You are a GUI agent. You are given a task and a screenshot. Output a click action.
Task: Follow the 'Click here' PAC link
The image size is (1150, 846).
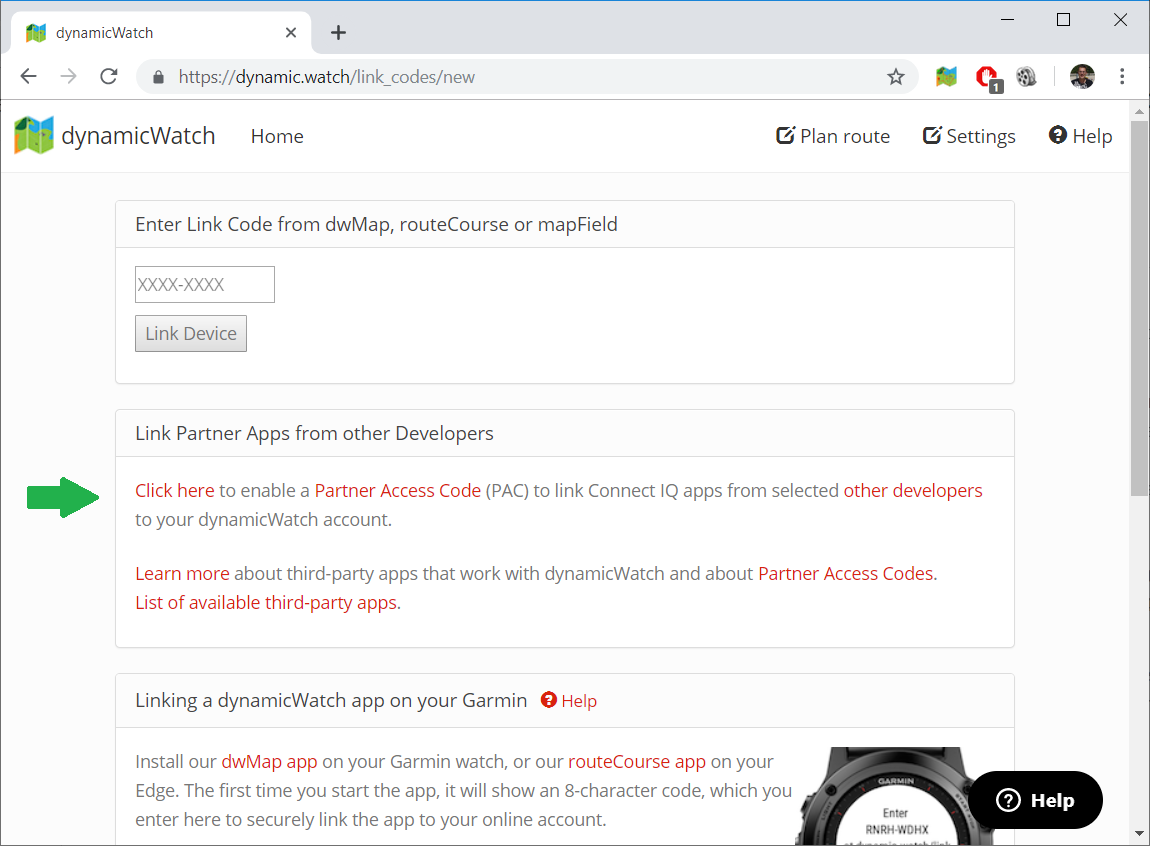click(x=175, y=491)
